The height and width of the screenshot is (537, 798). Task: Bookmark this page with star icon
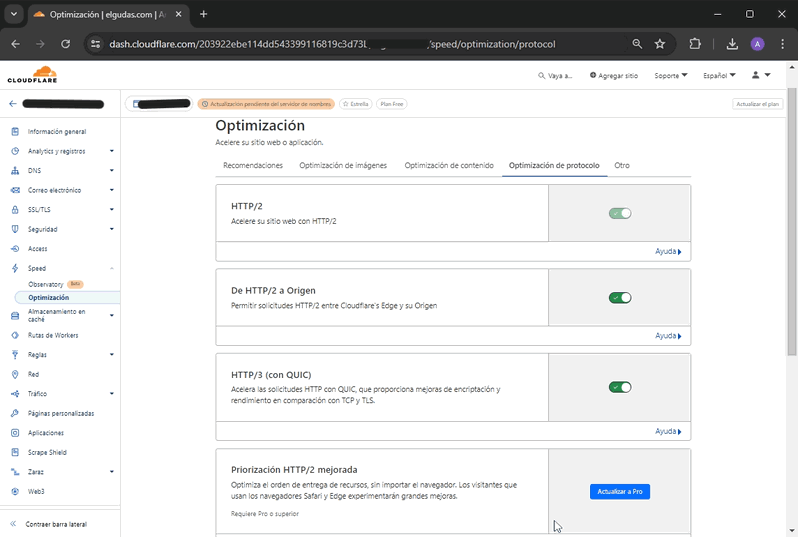(660, 44)
